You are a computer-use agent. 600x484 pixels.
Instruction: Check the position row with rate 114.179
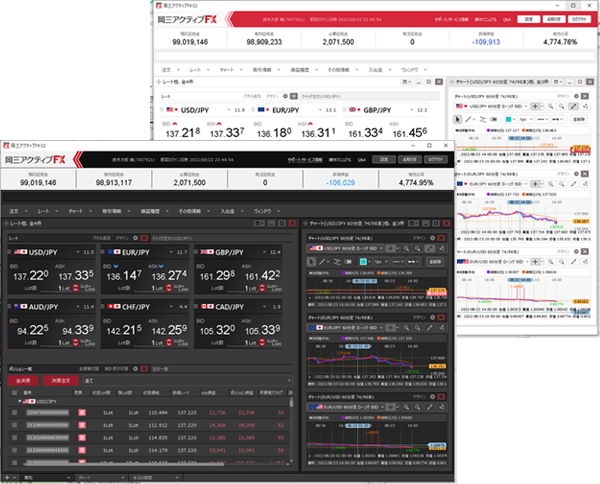click(15, 450)
